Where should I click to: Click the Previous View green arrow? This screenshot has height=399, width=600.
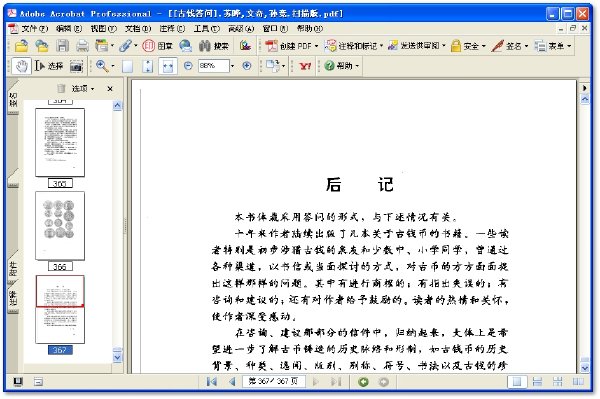pos(363,382)
